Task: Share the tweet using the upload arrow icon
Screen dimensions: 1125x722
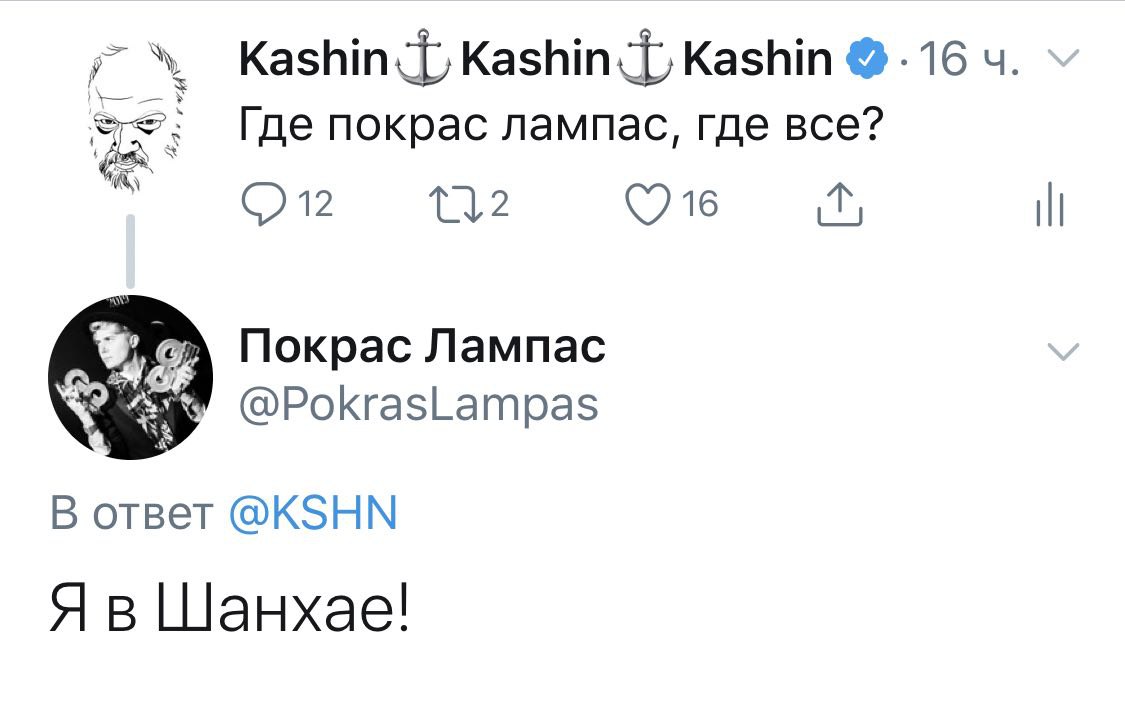Action: coord(839,205)
